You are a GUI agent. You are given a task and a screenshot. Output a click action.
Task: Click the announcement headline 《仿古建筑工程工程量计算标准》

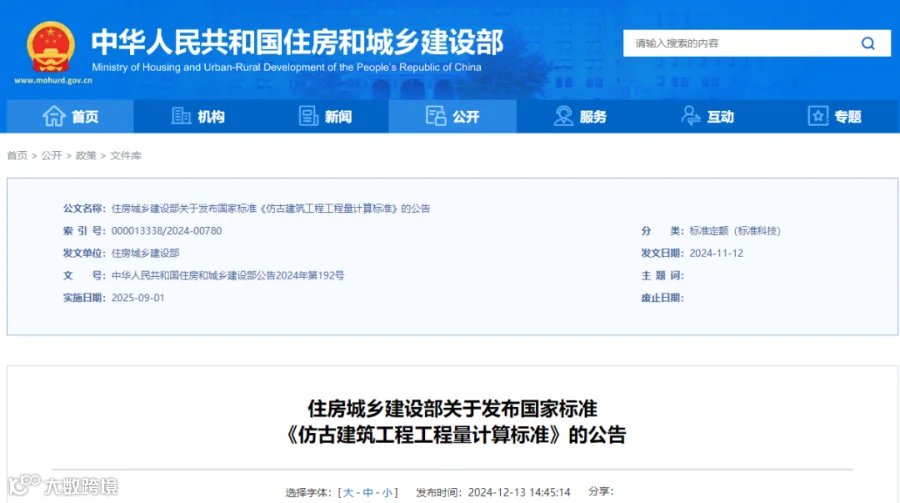[424, 435]
